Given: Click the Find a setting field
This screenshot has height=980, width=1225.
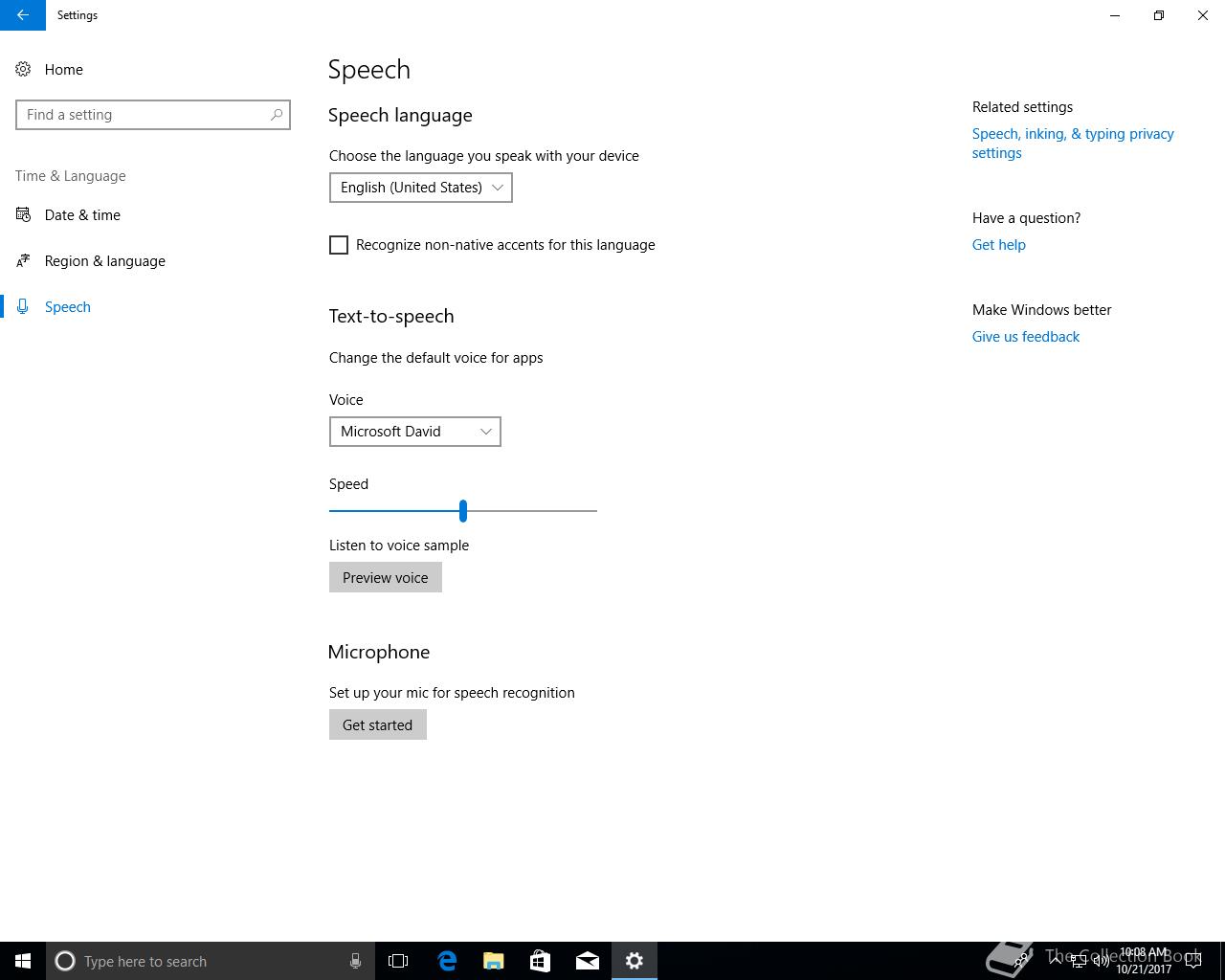Looking at the screenshot, I should tap(153, 115).
